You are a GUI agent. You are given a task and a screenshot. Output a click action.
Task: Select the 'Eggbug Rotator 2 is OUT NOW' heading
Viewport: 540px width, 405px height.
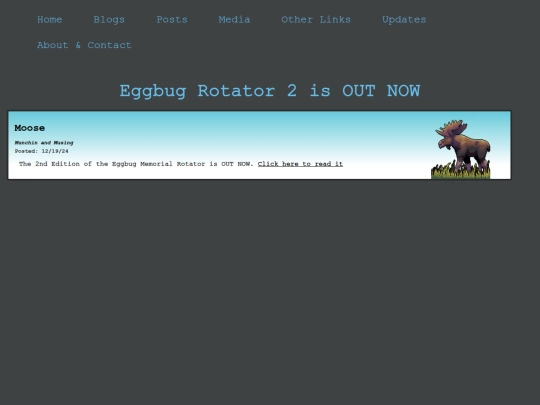pyautogui.click(x=270, y=91)
